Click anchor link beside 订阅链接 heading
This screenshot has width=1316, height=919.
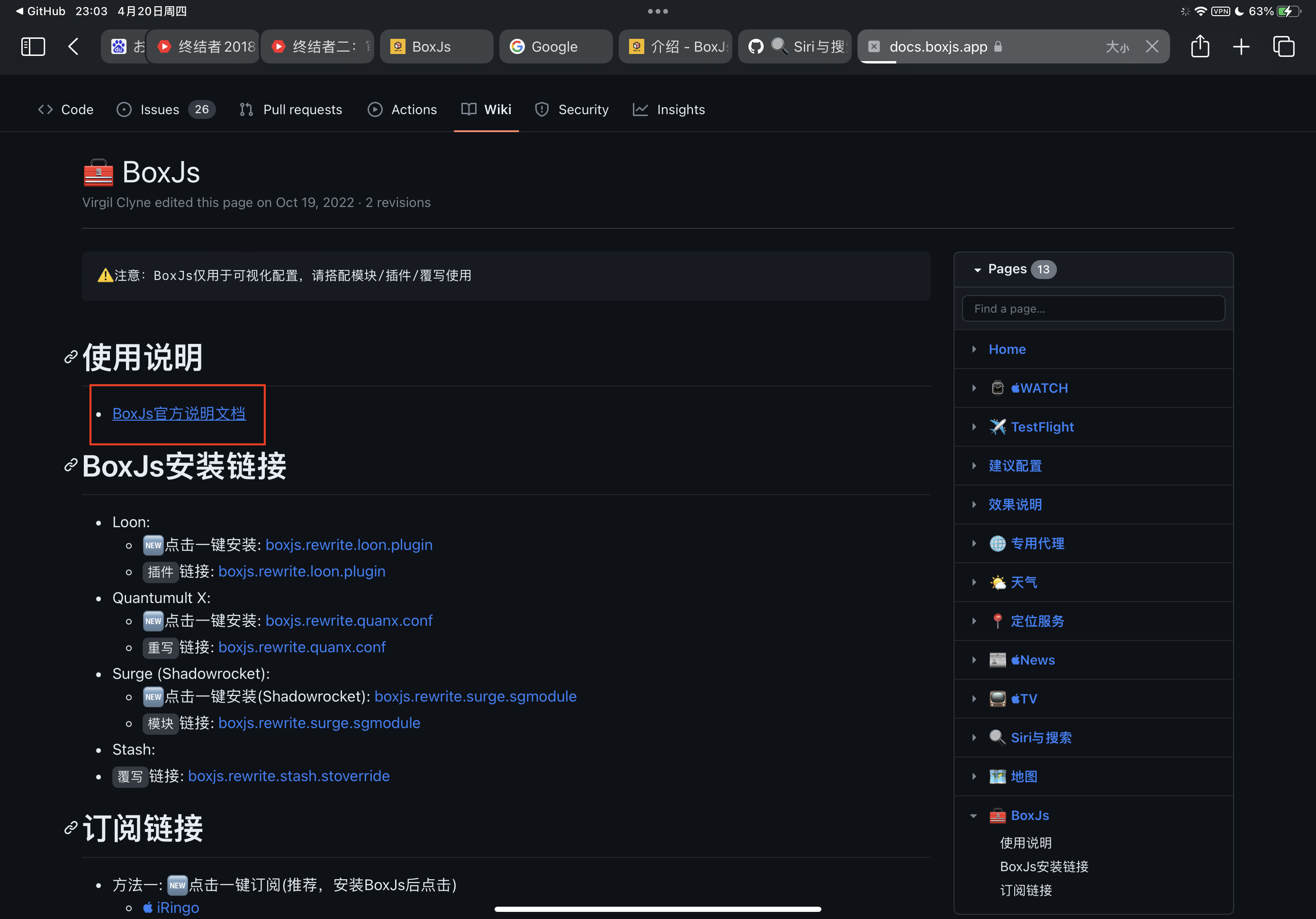tap(71, 828)
